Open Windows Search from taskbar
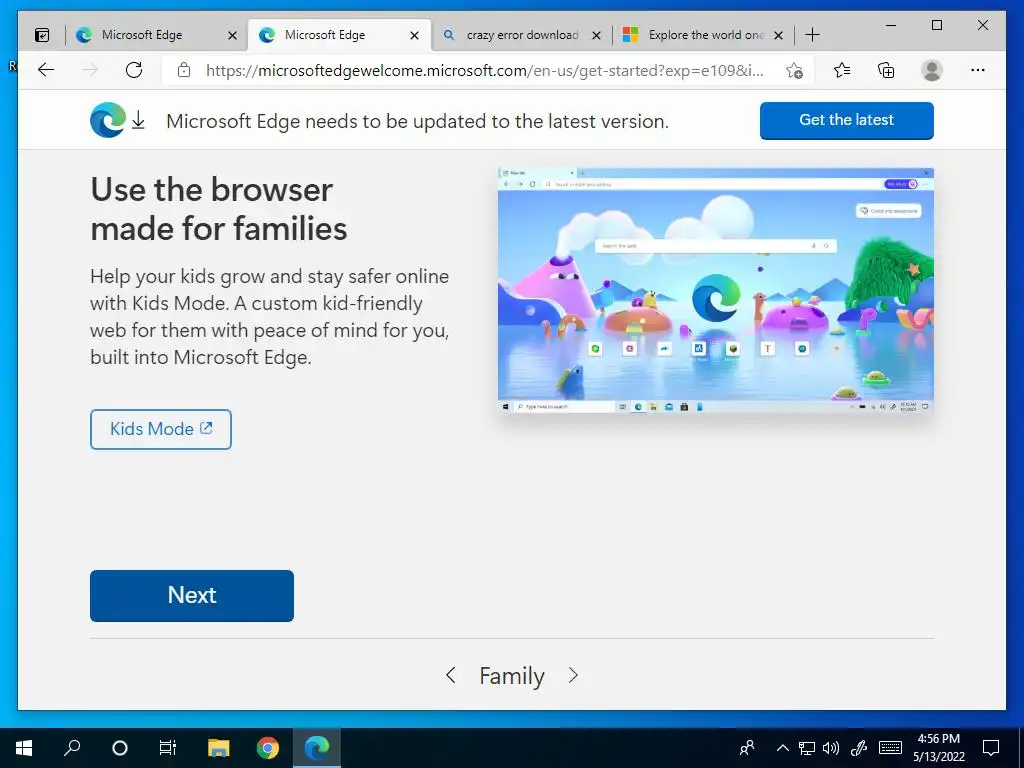1024x768 pixels. pyautogui.click(x=72, y=748)
